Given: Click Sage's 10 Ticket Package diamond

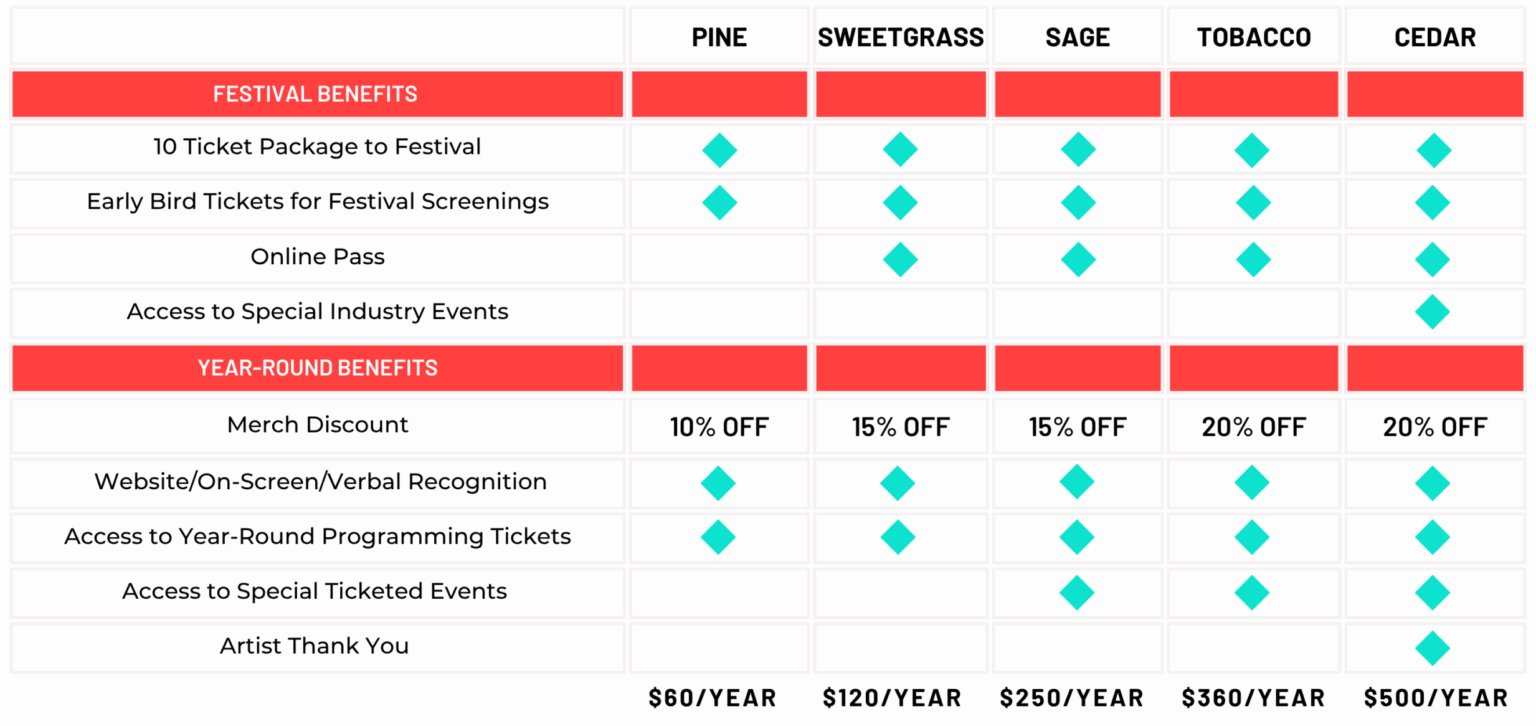Looking at the screenshot, I should 1078,151.
